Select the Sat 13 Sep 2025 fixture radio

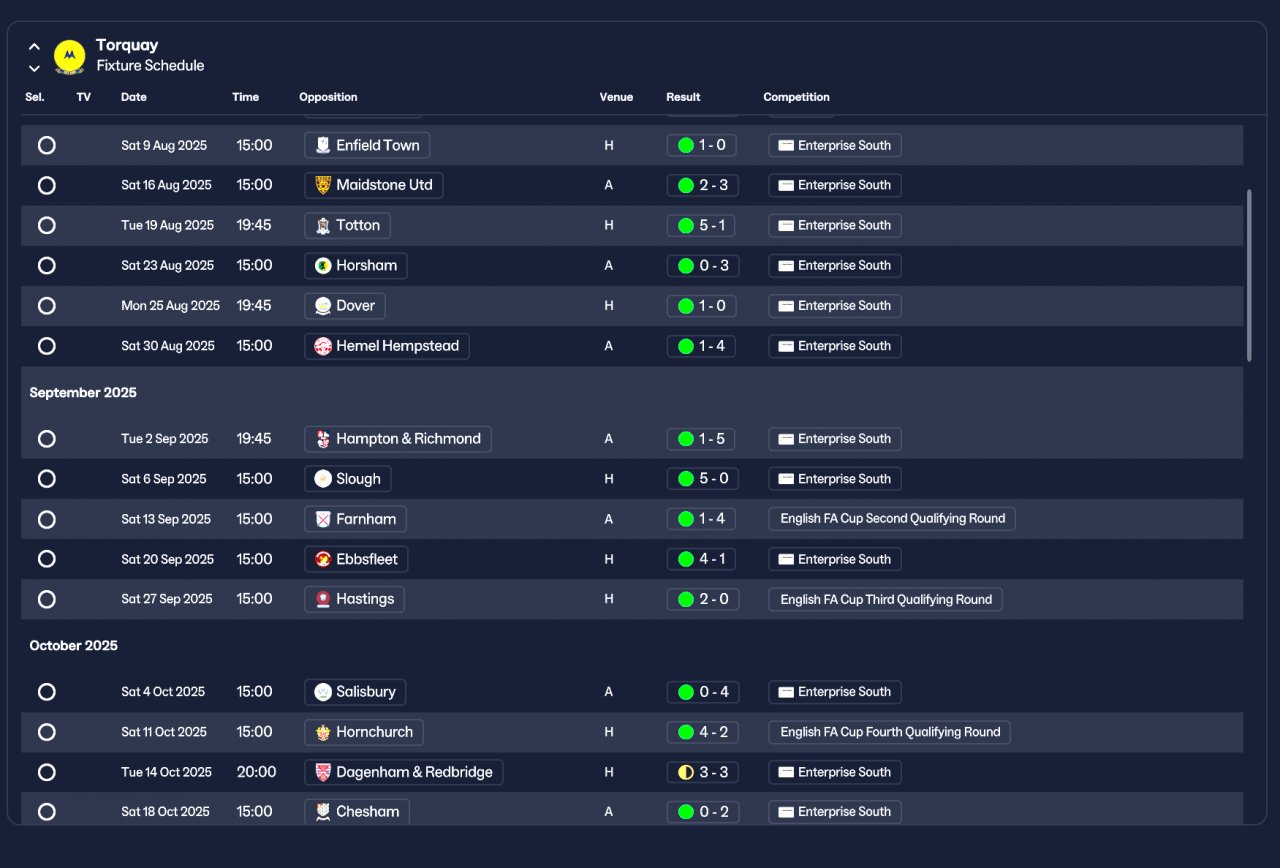click(x=46, y=518)
